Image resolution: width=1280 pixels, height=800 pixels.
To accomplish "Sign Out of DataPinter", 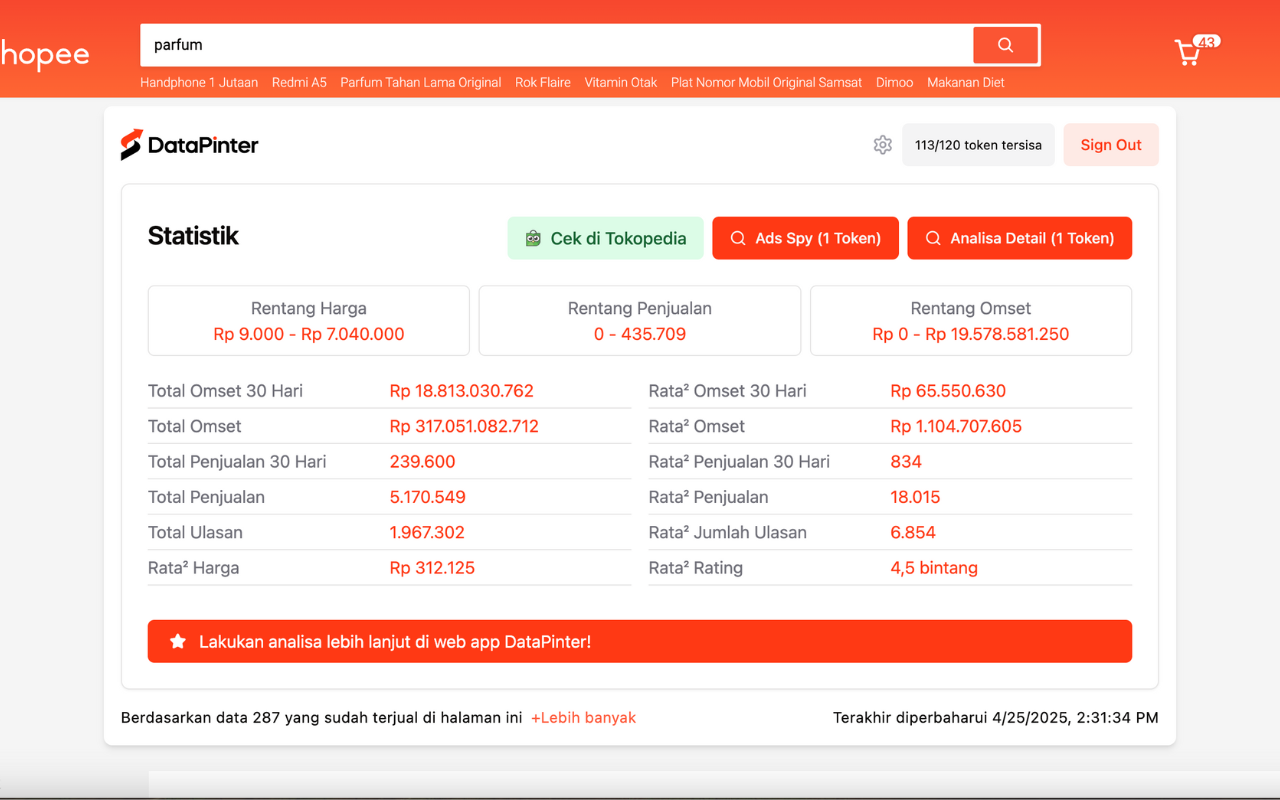I will point(1111,145).
